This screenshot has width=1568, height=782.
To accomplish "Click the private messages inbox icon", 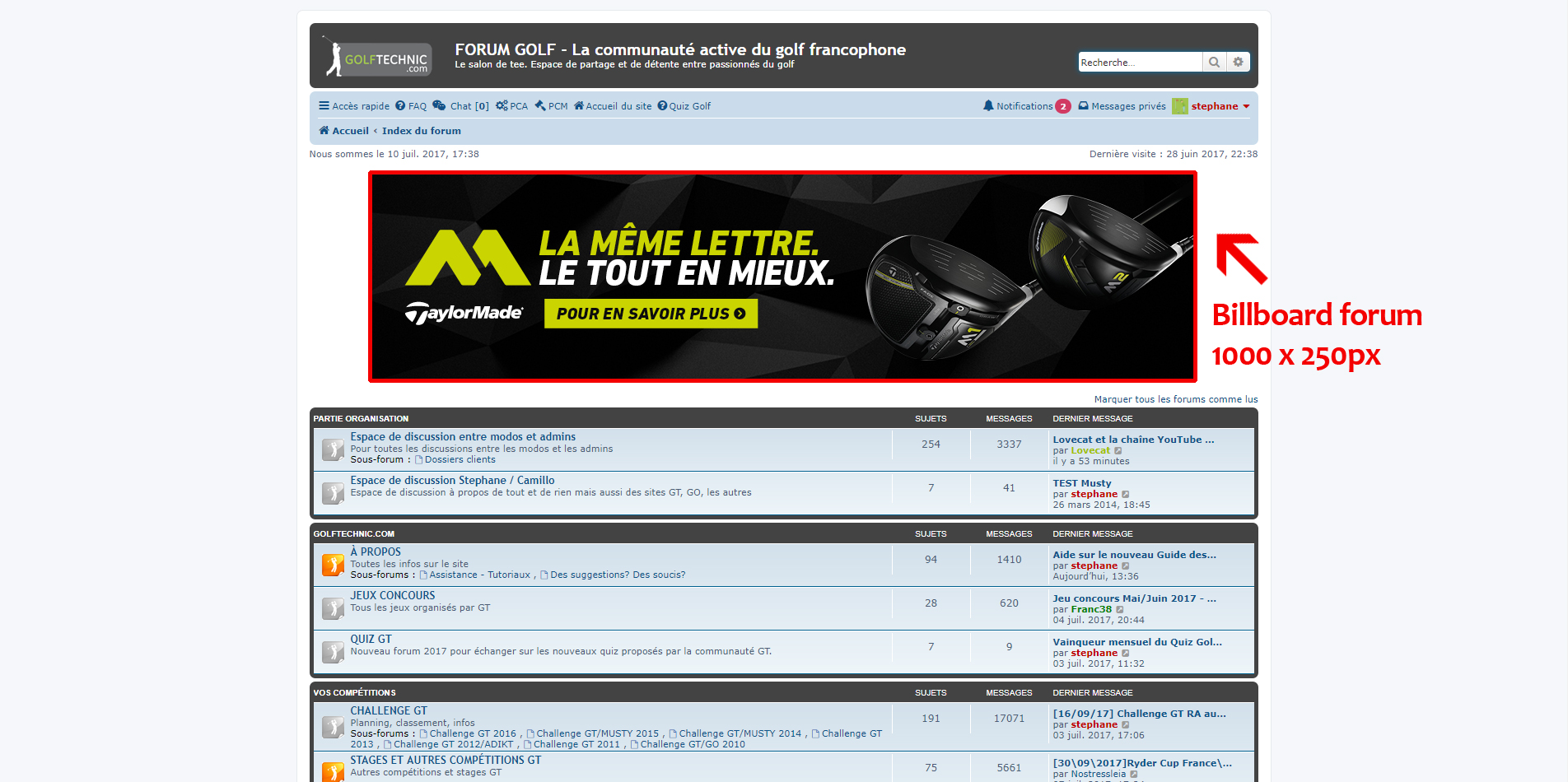I will [1083, 106].
